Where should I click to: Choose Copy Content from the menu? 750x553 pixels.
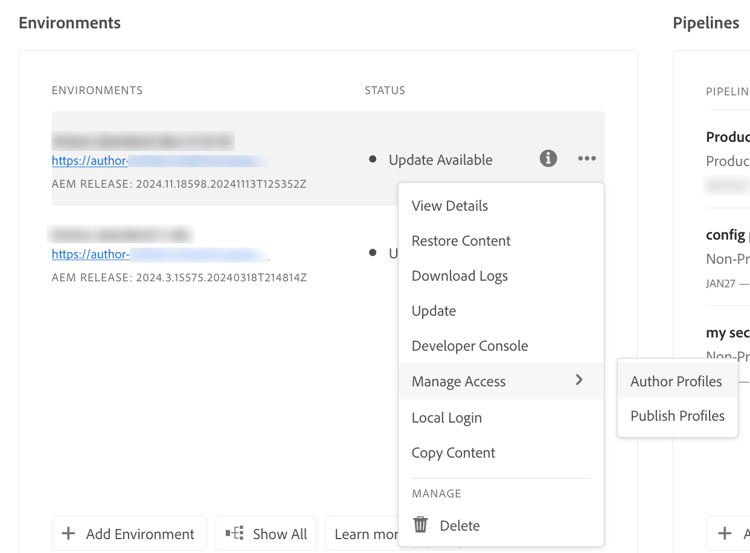coord(454,453)
